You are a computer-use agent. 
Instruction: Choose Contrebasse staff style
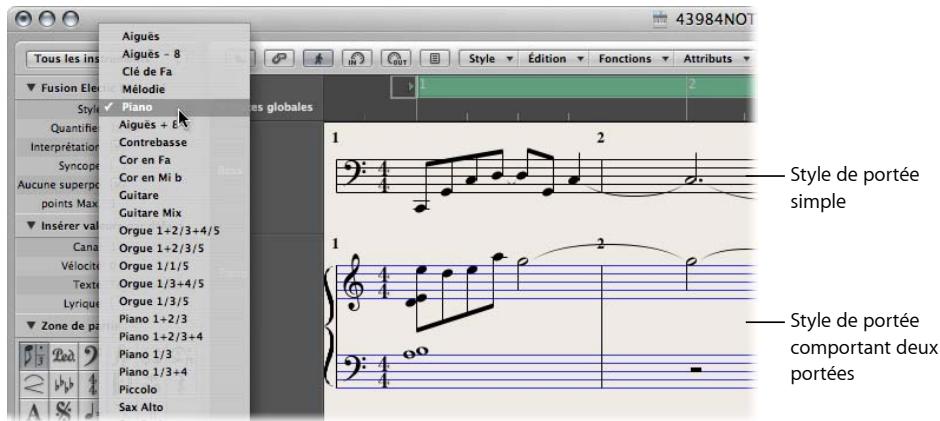[x=174, y=142]
